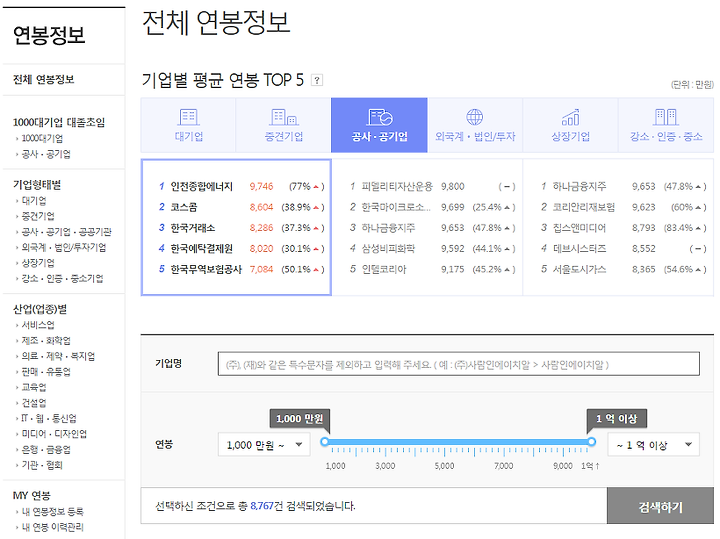
Task: Click the 산업(업종)별 sidebar heading
Action: (x=40, y=309)
